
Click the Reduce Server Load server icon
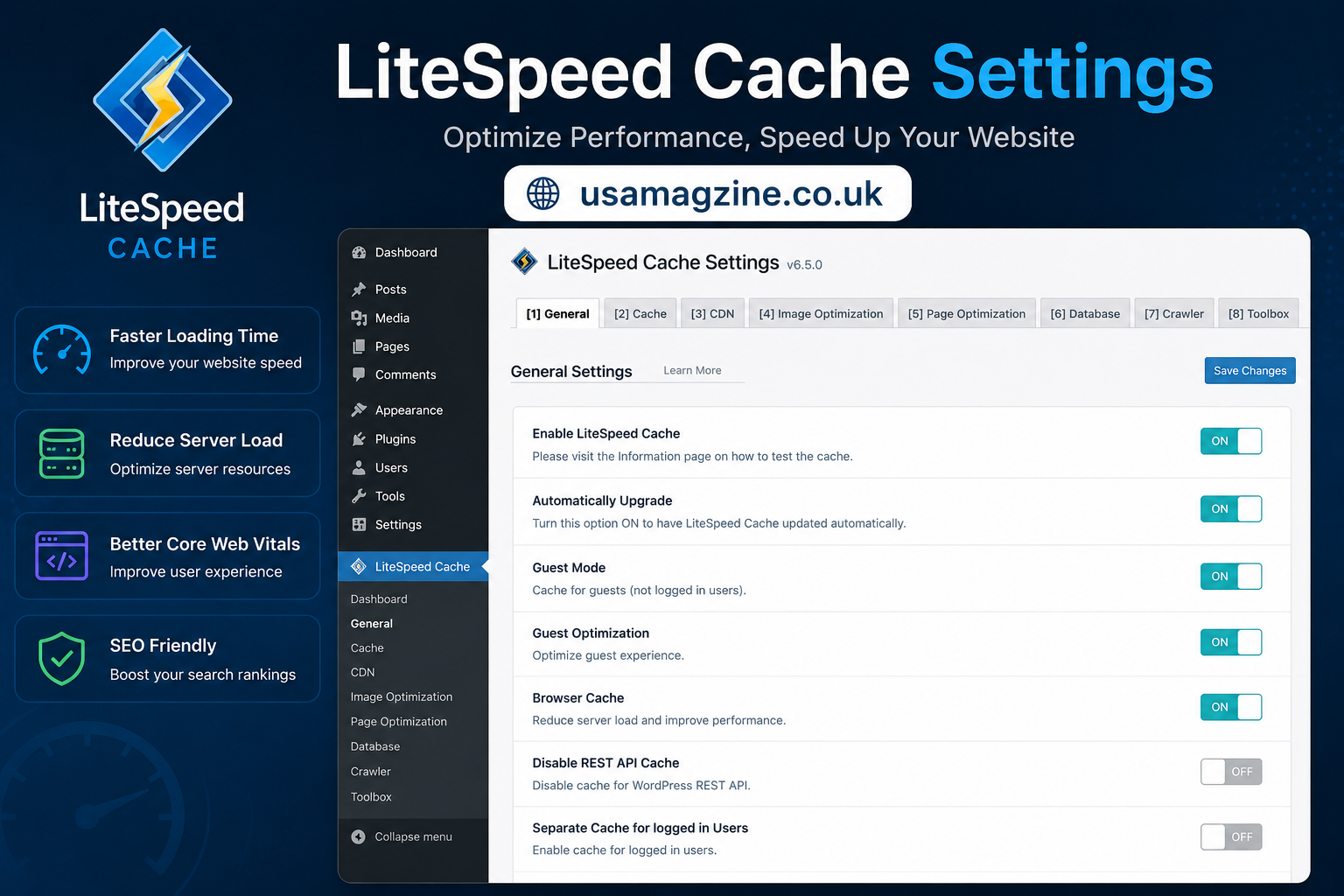[x=62, y=453]
